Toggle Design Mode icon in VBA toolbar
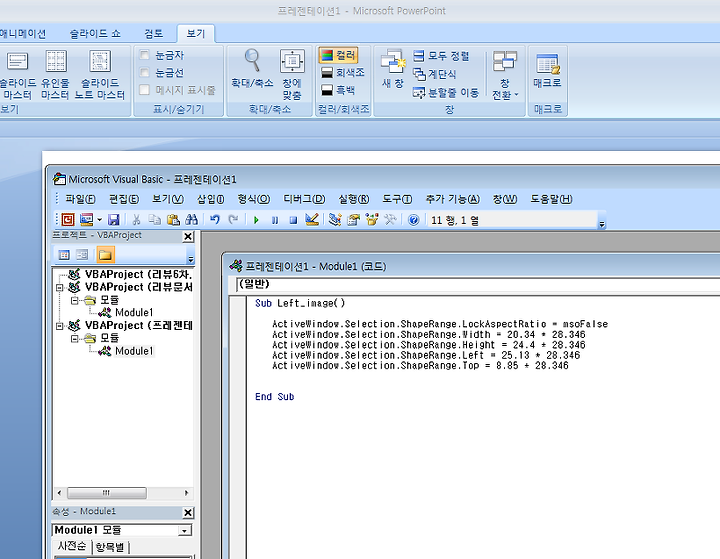The height and width of the screenshot is (559, 720). (312, 220)
